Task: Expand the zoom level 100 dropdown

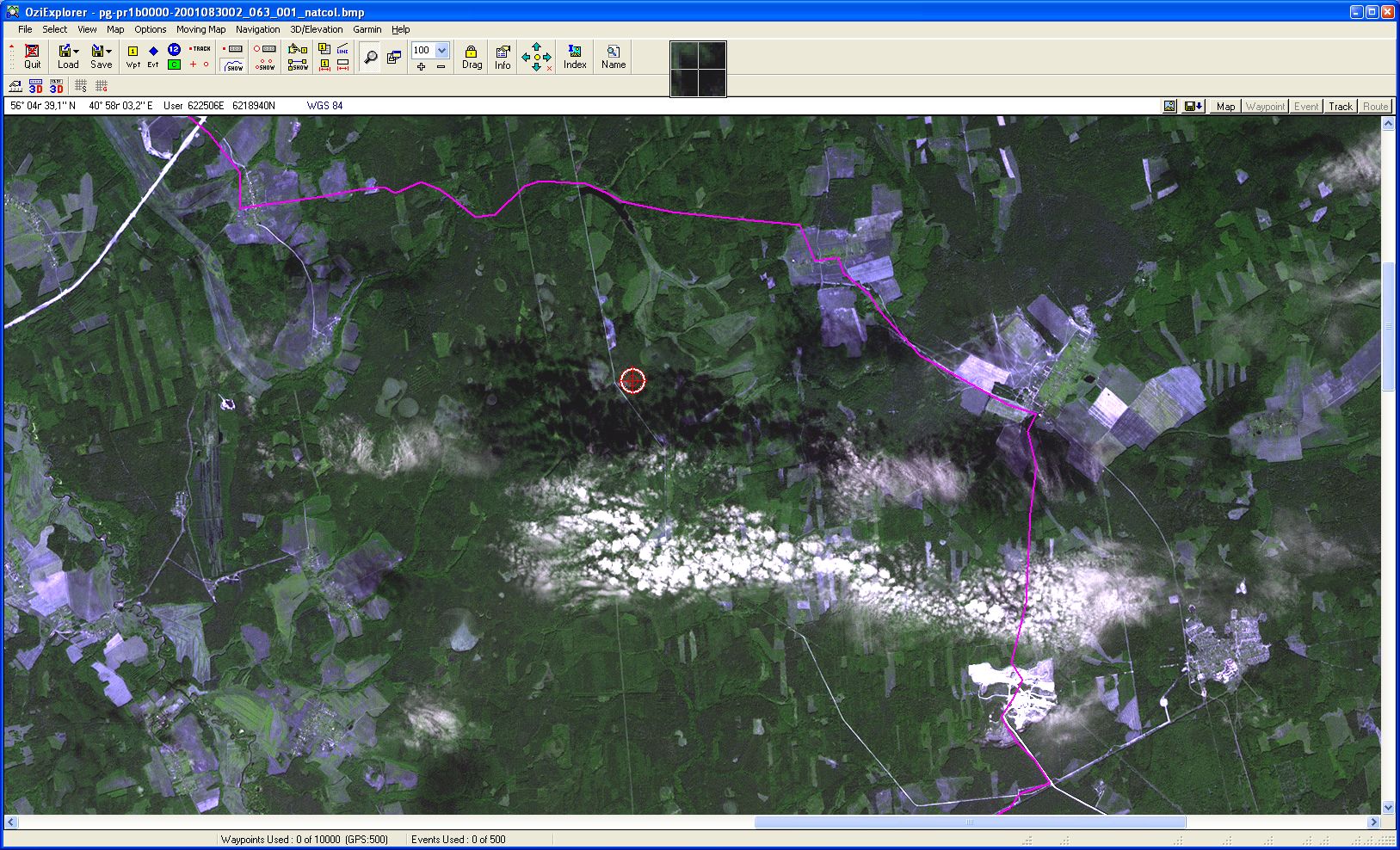Action: pyautogui.click(x=442, y=50)
